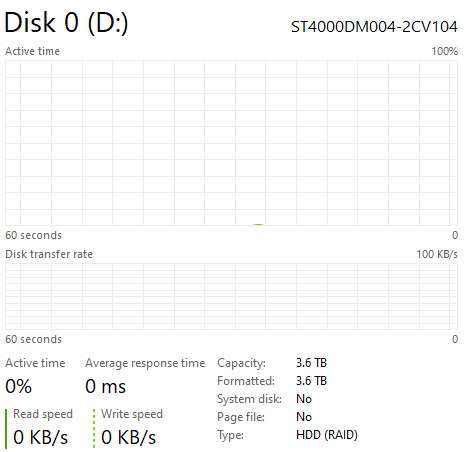Image resolution: width=468 pixels, height=452 pixels.
Task: Click the 0 ms average response value
Action: click(x=105, y=386)
